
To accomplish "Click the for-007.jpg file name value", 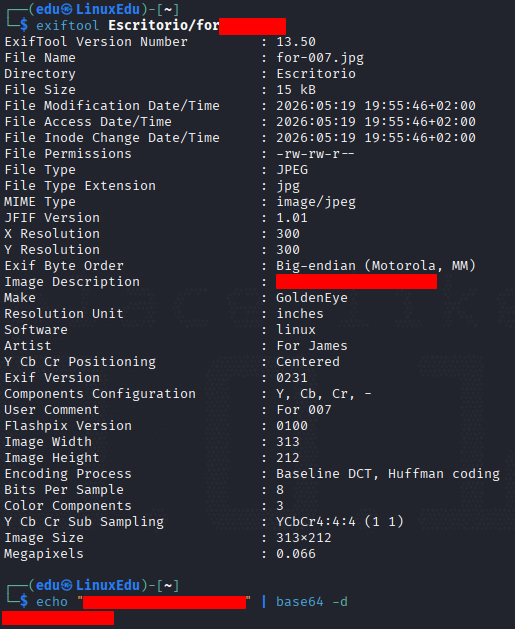I will coord(320,58).
